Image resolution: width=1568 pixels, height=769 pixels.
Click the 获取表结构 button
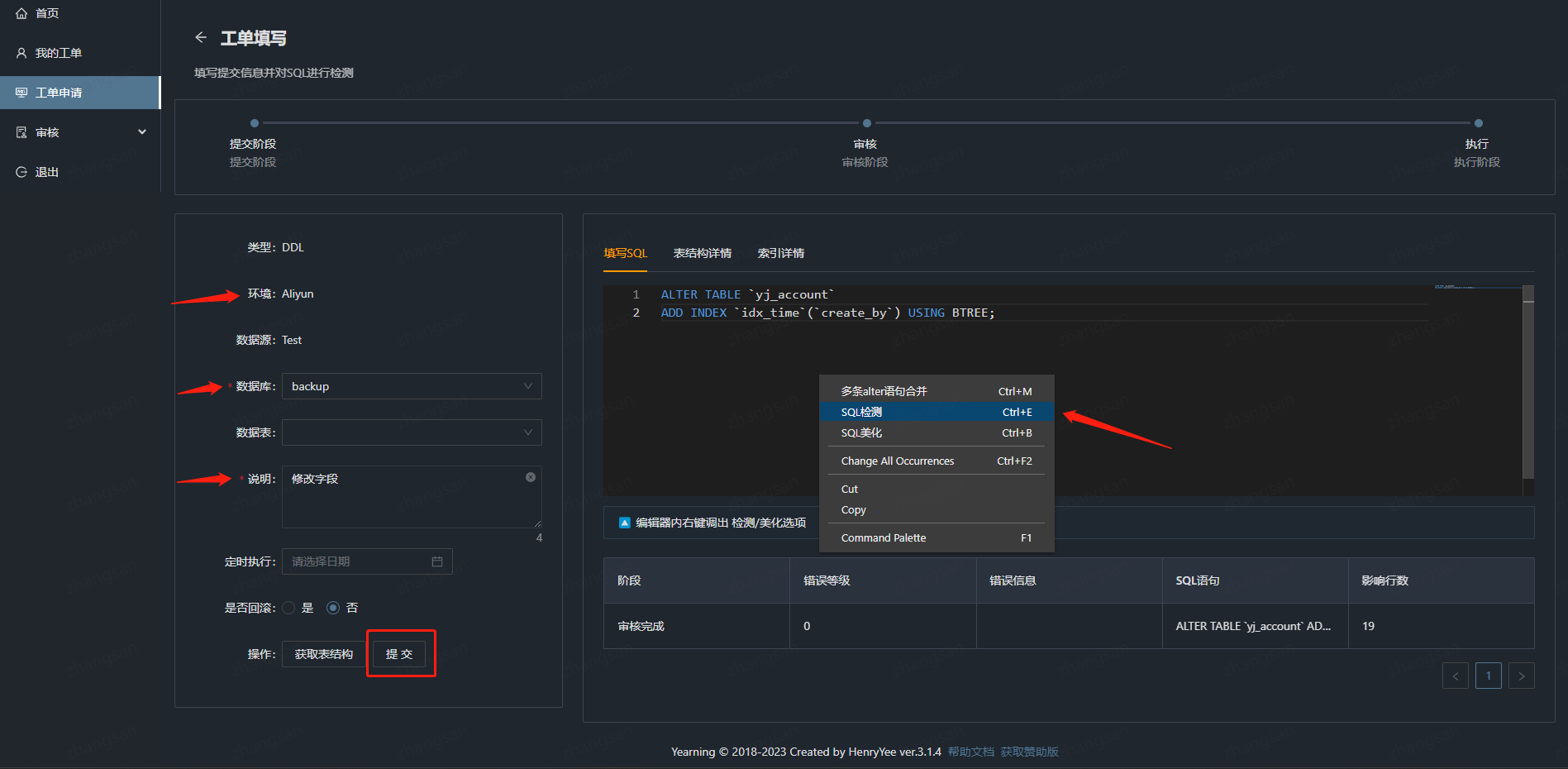tap(323, 654)
